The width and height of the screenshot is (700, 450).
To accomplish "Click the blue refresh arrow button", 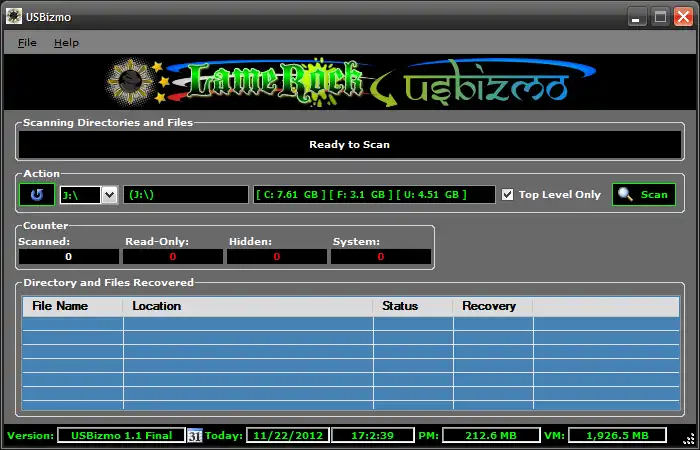I will [x=37, y=195].
